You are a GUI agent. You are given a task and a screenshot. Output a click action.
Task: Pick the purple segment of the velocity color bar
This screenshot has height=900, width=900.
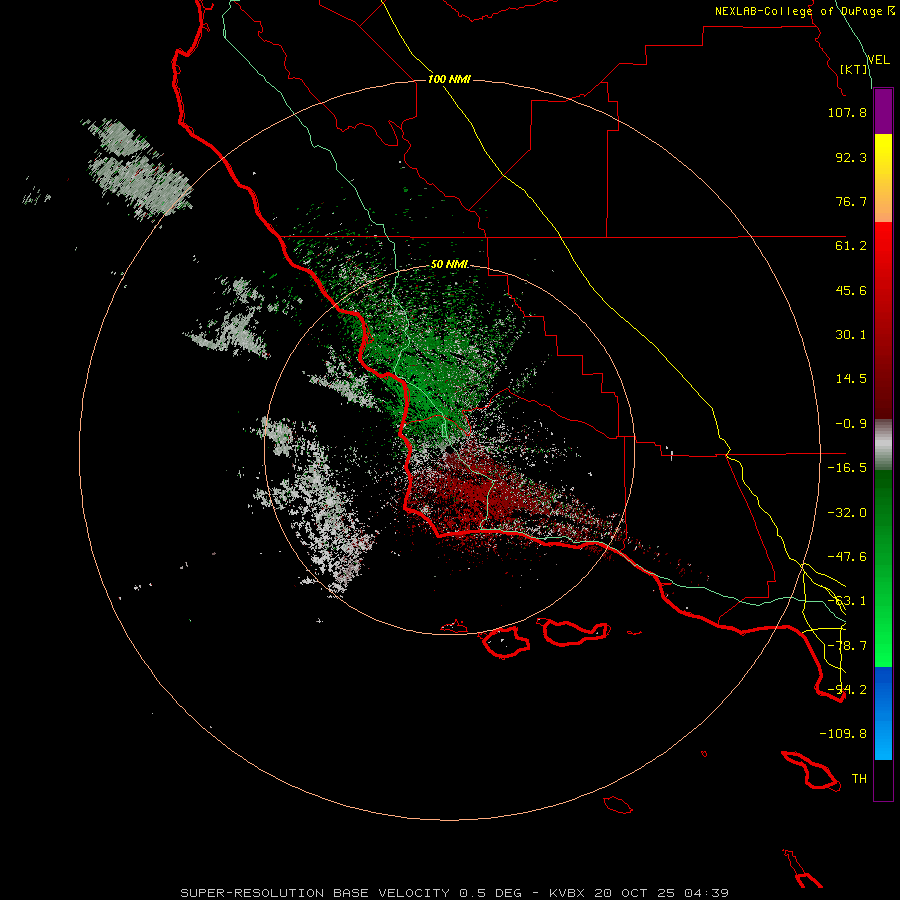coord(883,111)
